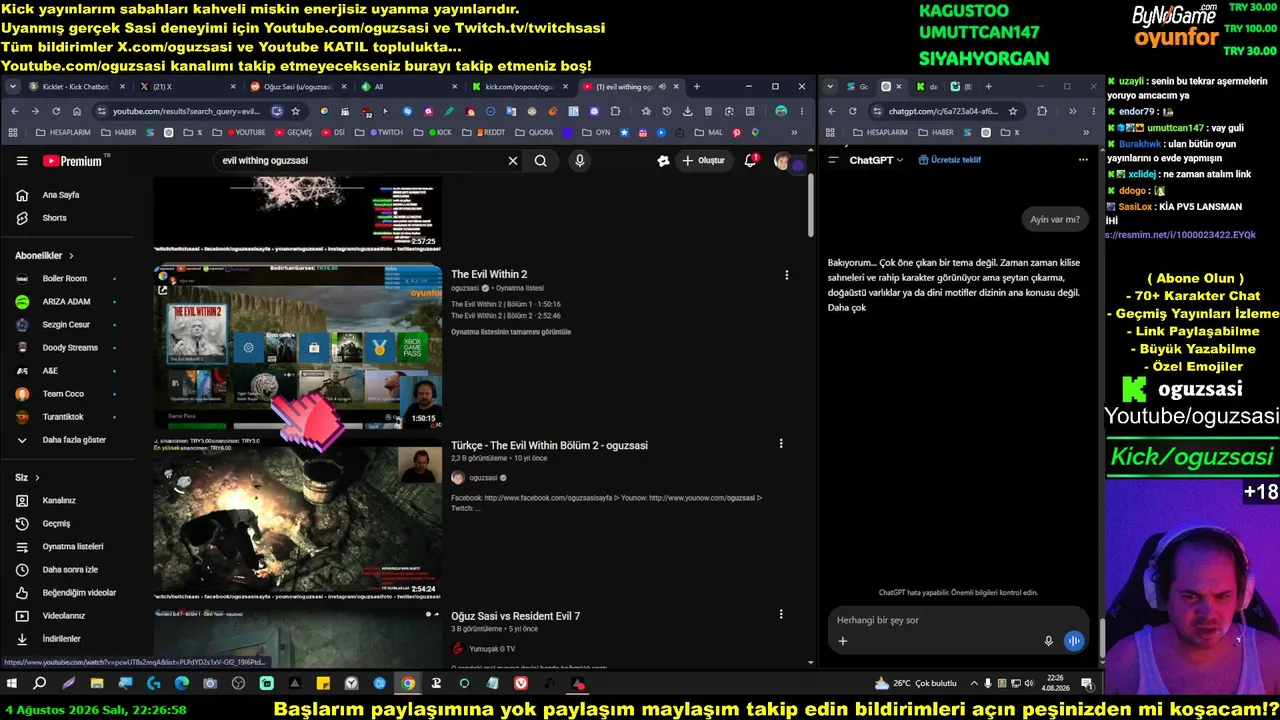Open more options for Türkçe Evil Within Bölüm 2 video

click(x=781, y=444)
